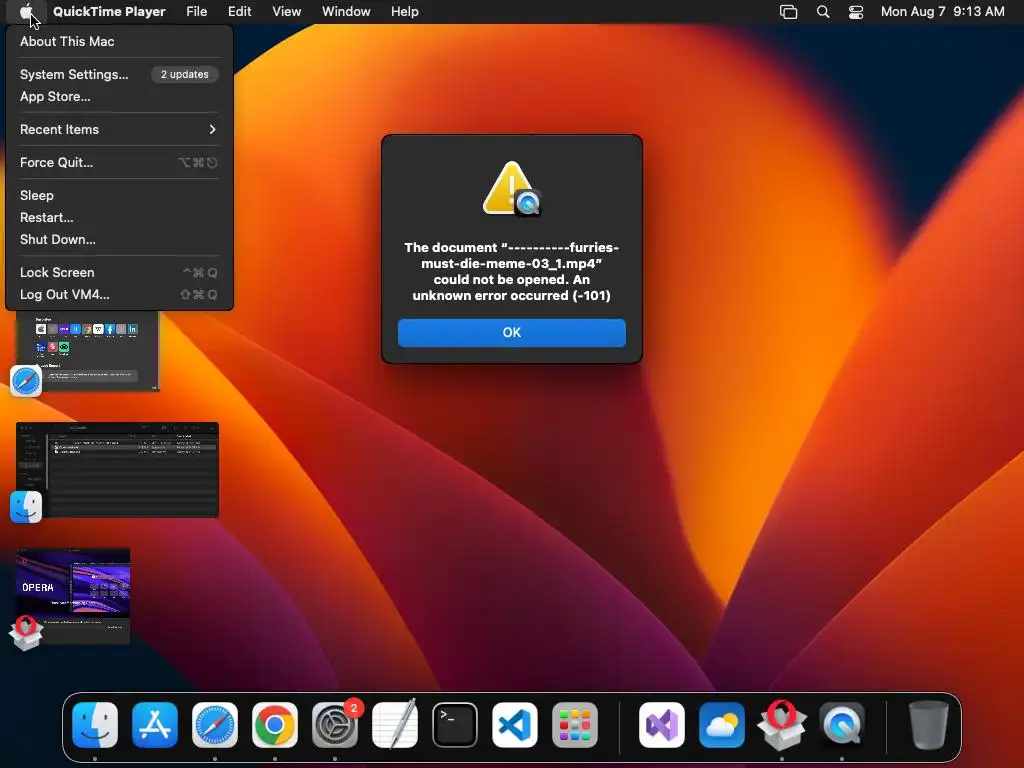The width and height of the screenshot is (1024, 768).
Task: Click the Opera installer in the Dock
Action: 782,725
